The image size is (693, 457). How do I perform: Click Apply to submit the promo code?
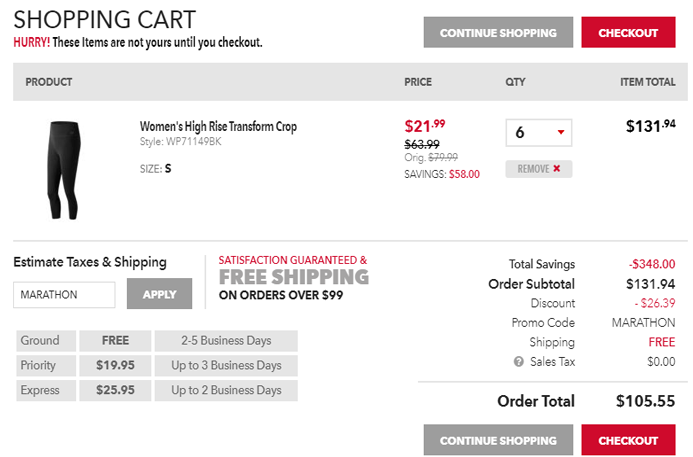point(159,295)
